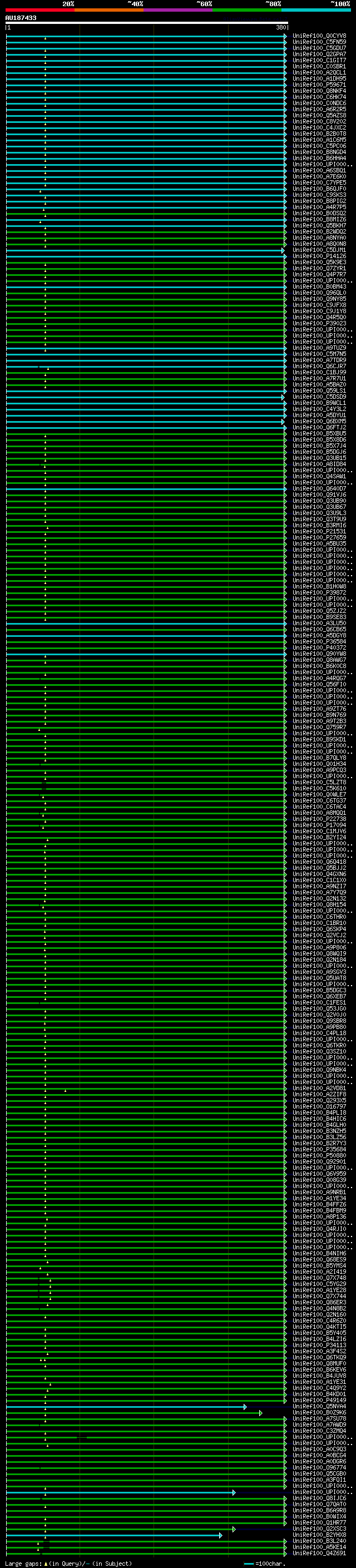356x1568 pixels.
Task: Select the UniRef100_B8NGD4 label
Action: pyautogui.click(x=319, y=152)
